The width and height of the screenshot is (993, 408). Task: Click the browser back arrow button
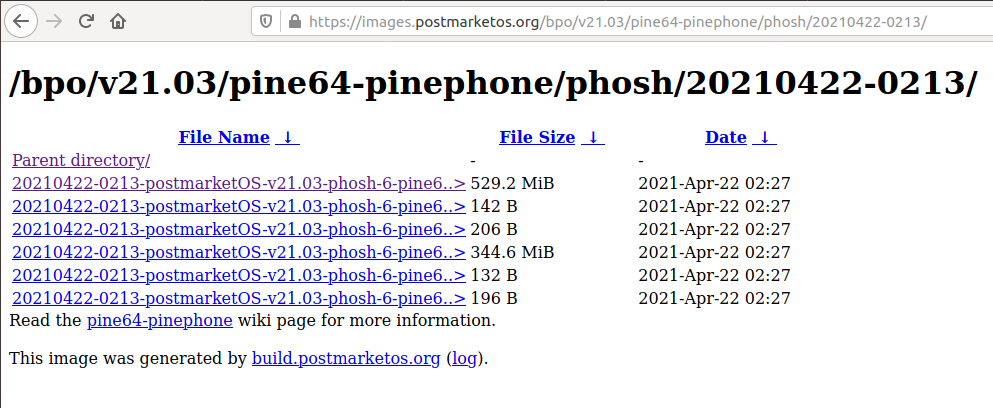click(21, 21)
